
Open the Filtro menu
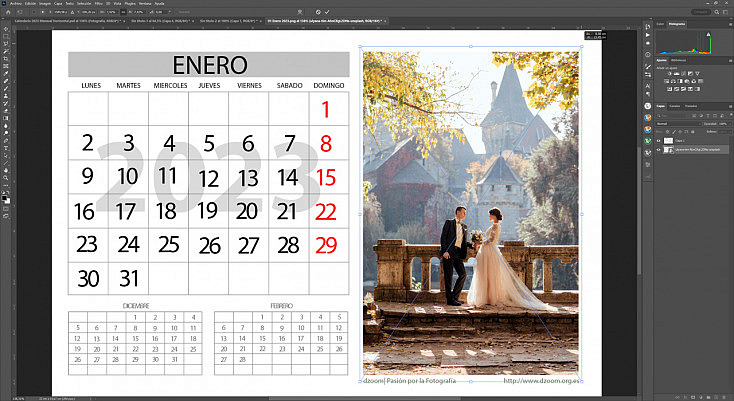(98, 4)
